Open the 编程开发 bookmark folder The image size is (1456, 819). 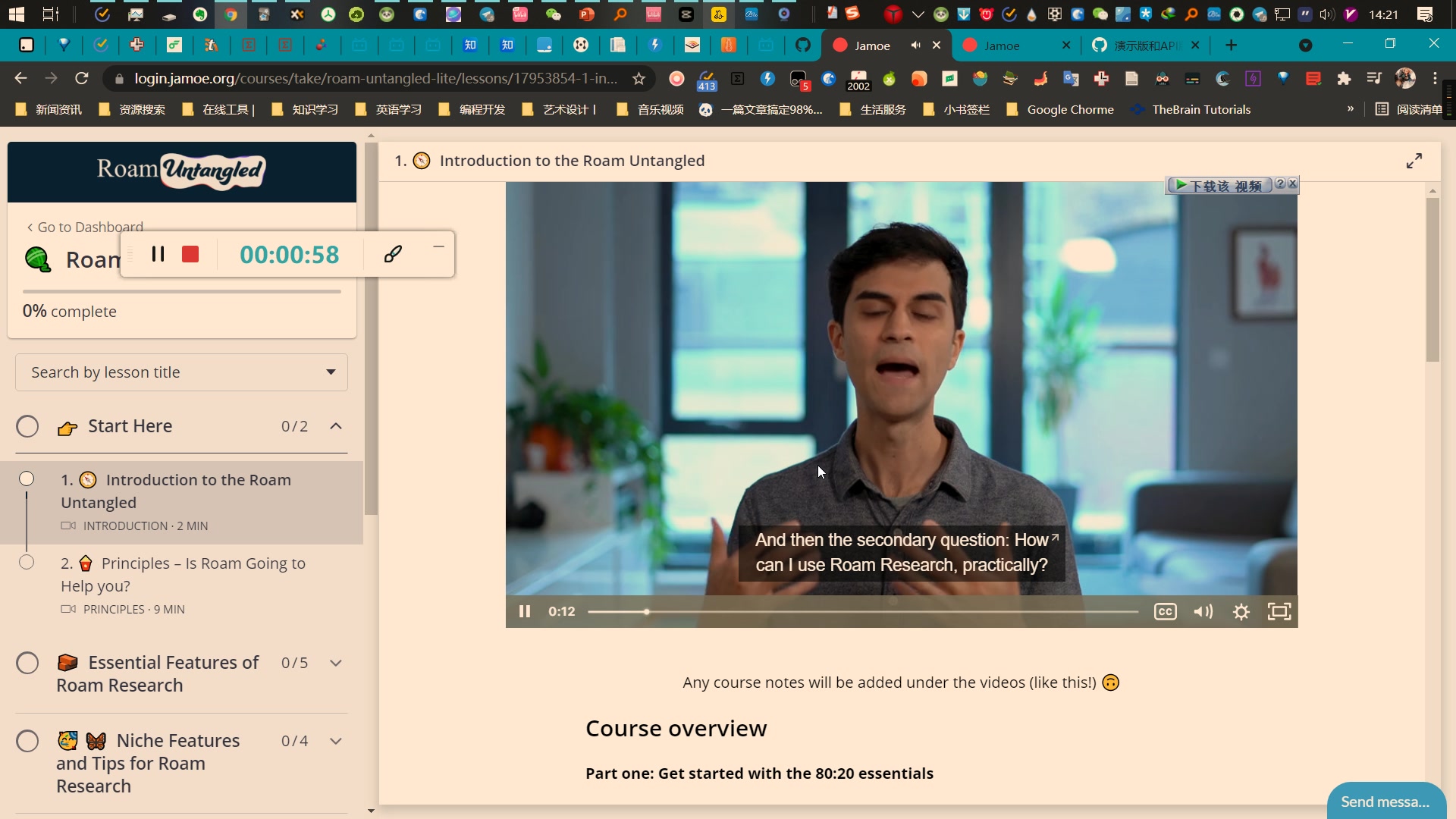click(472, 109)
